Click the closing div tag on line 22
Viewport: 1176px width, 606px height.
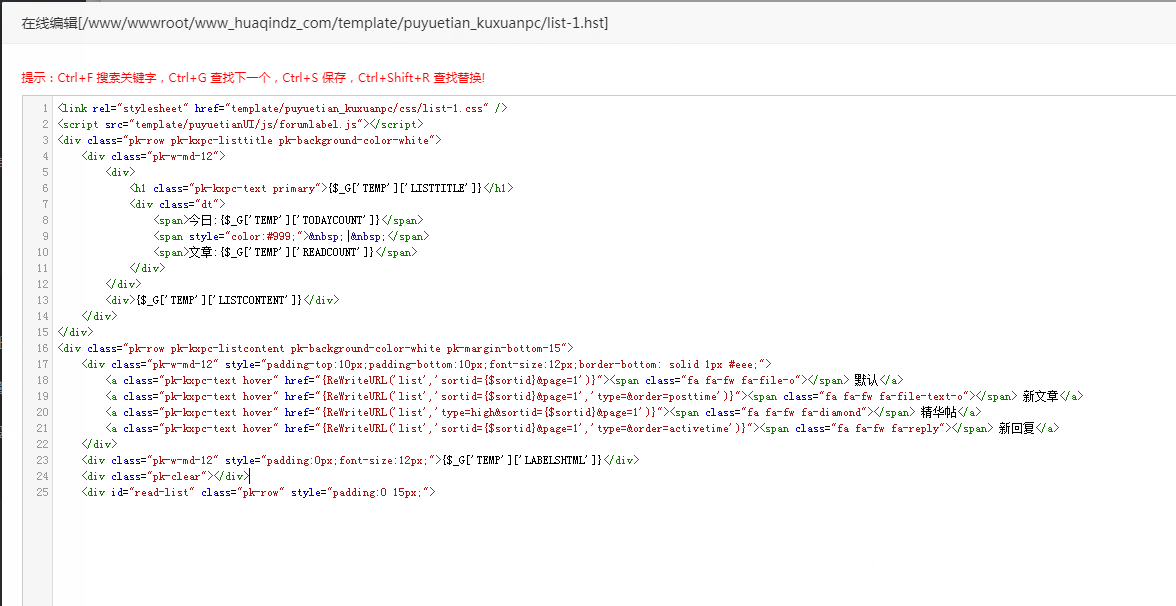(x=100, y=444)
